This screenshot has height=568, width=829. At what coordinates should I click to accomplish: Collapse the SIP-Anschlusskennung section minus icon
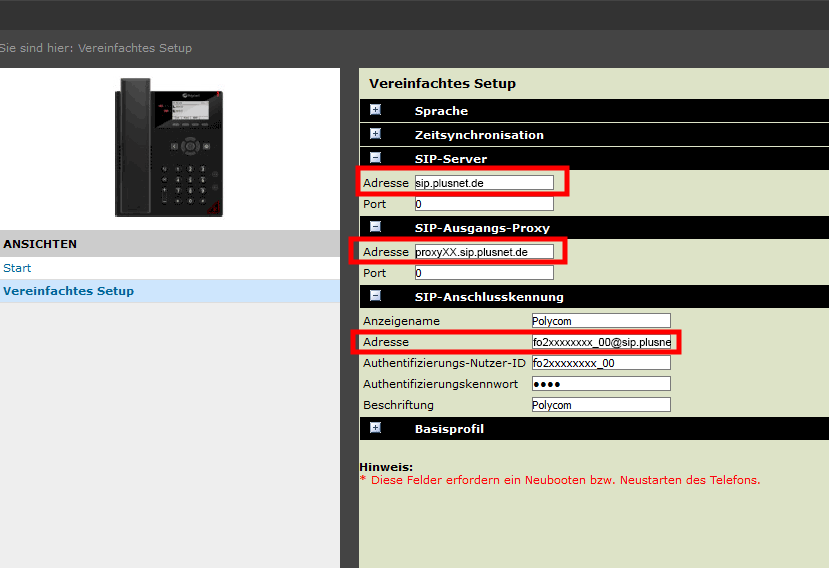(375, 296)
